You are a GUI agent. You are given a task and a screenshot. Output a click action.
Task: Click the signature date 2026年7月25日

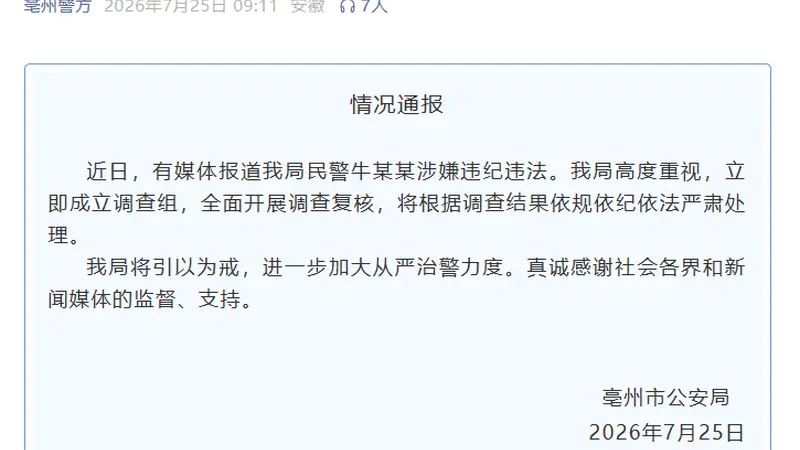(667, 433)
